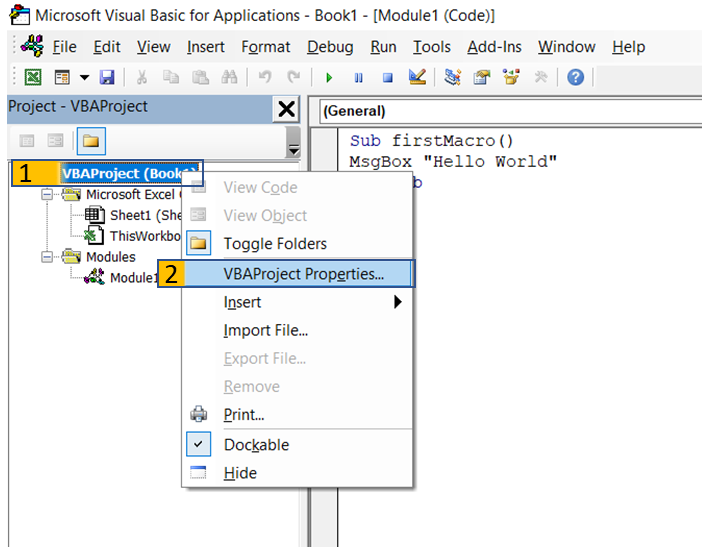This screenshot has height=547, width=702.
Task: Save the workbook with the floppy disk icon
Action: pos(107,77)
